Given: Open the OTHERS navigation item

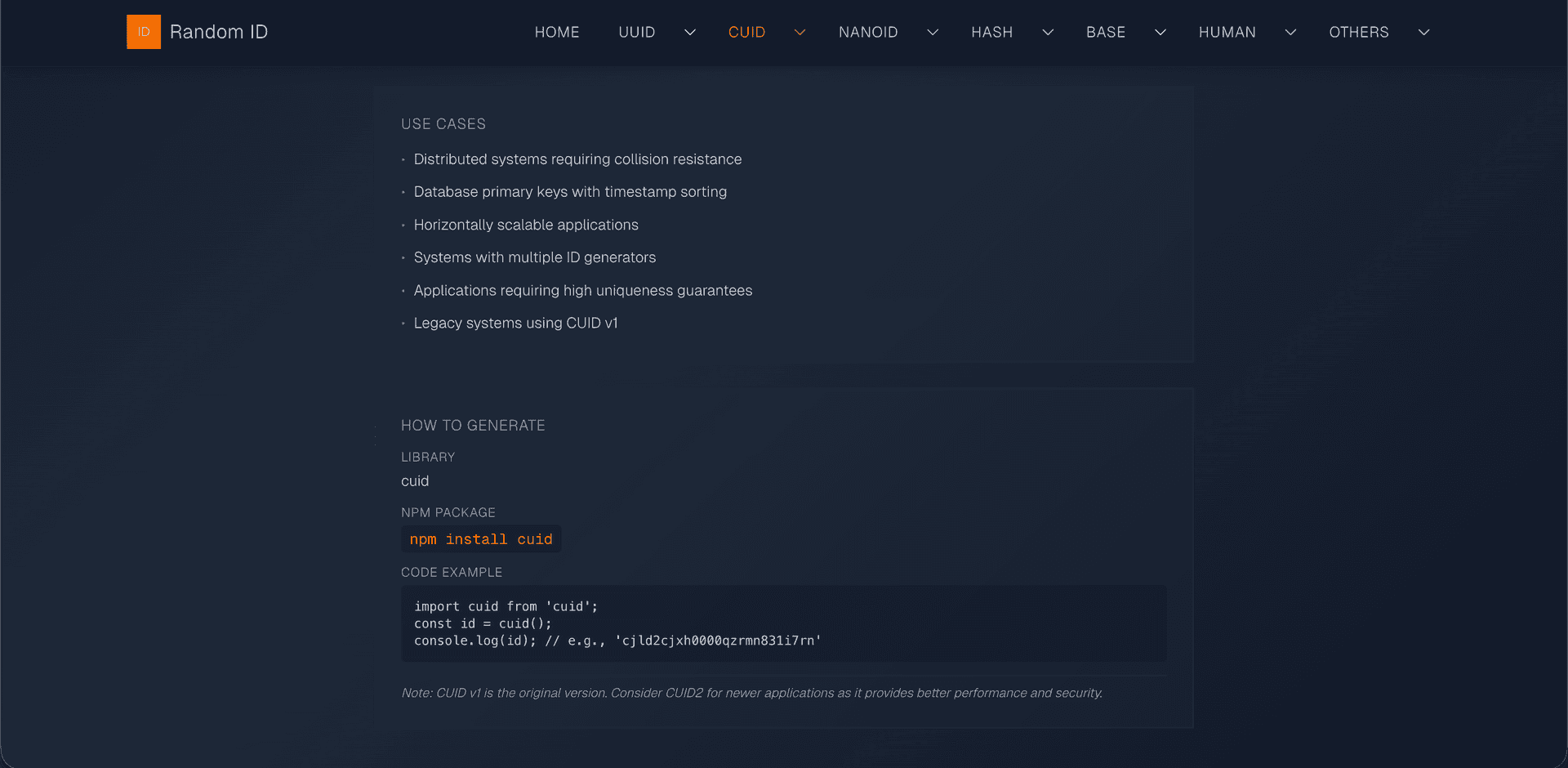Looking at the screenshot, I should (1359, 32).
